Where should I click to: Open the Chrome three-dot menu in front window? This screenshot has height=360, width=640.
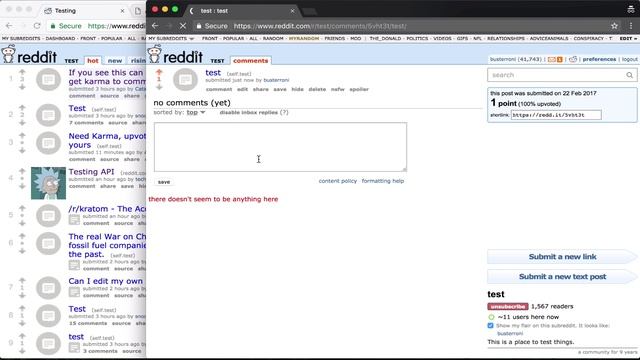click(x=631, y=26)
